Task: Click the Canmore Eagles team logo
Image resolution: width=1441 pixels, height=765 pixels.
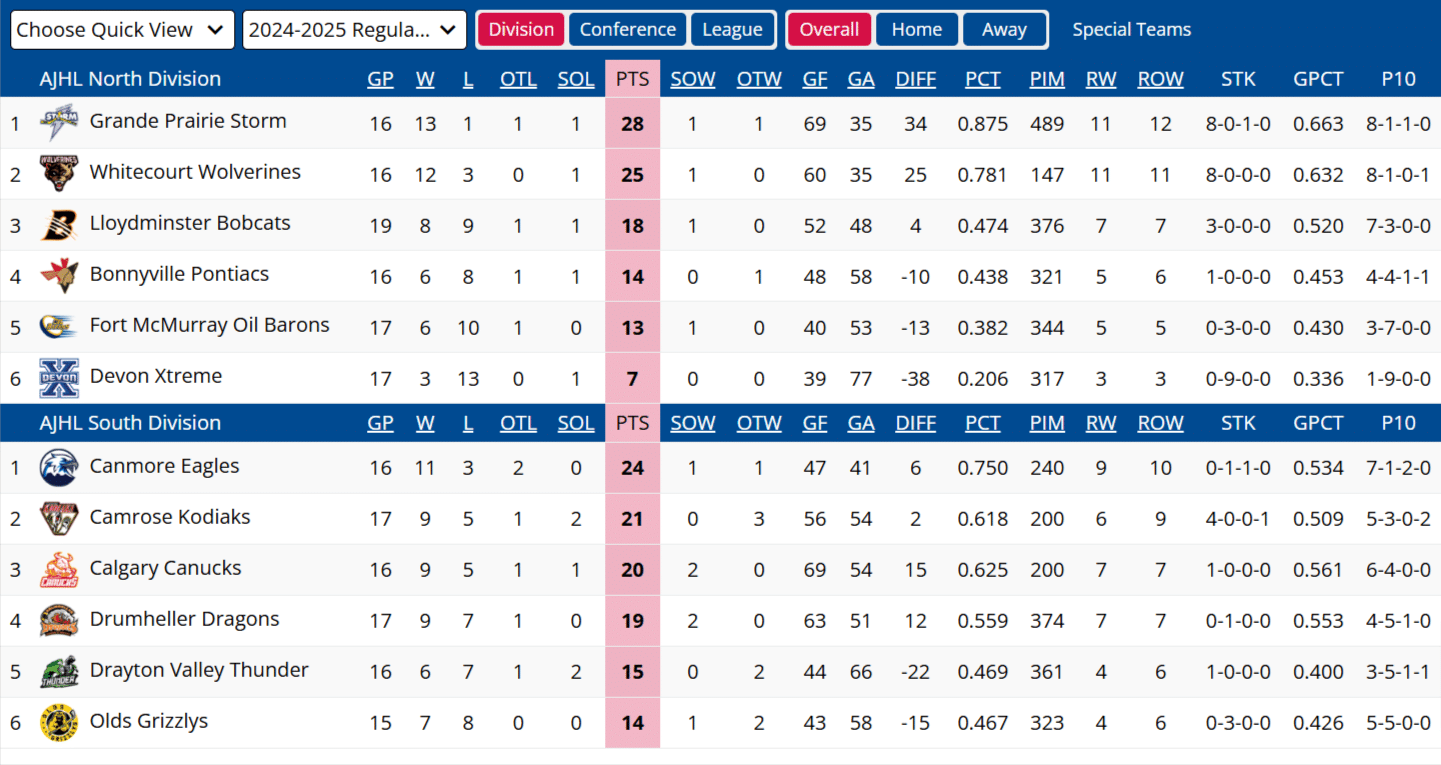Action: tap(59, 467)
